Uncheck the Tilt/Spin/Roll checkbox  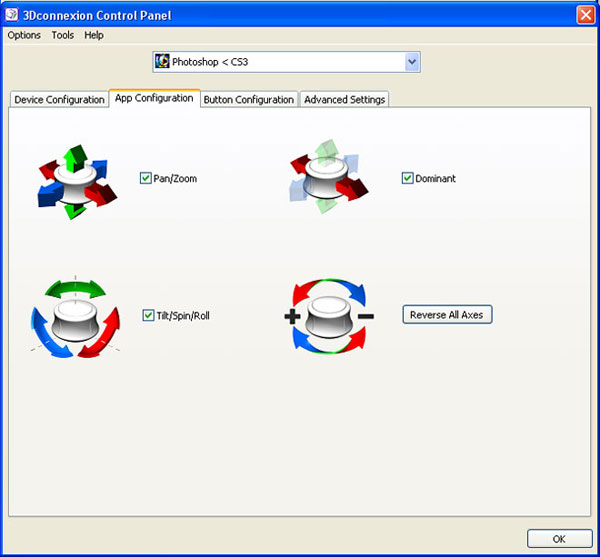[148, 315]
